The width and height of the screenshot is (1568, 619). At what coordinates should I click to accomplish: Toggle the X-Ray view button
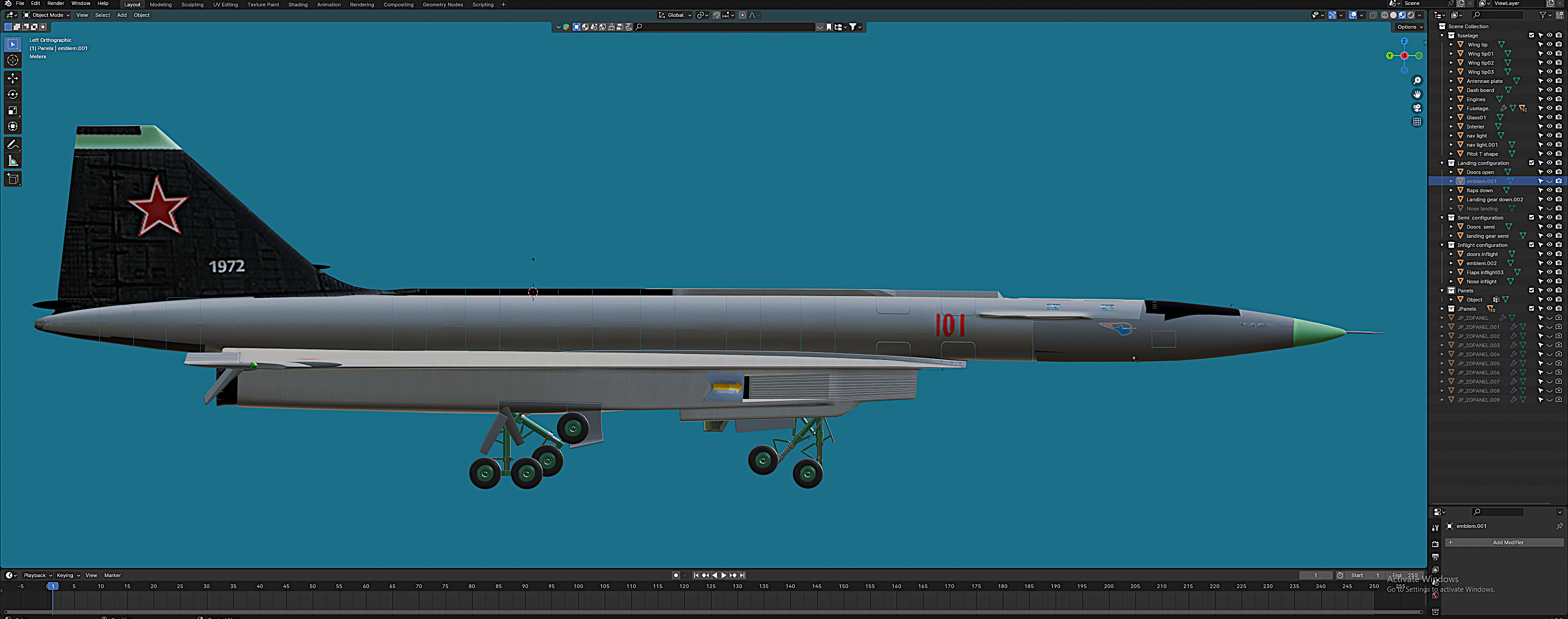point(1373,15)
